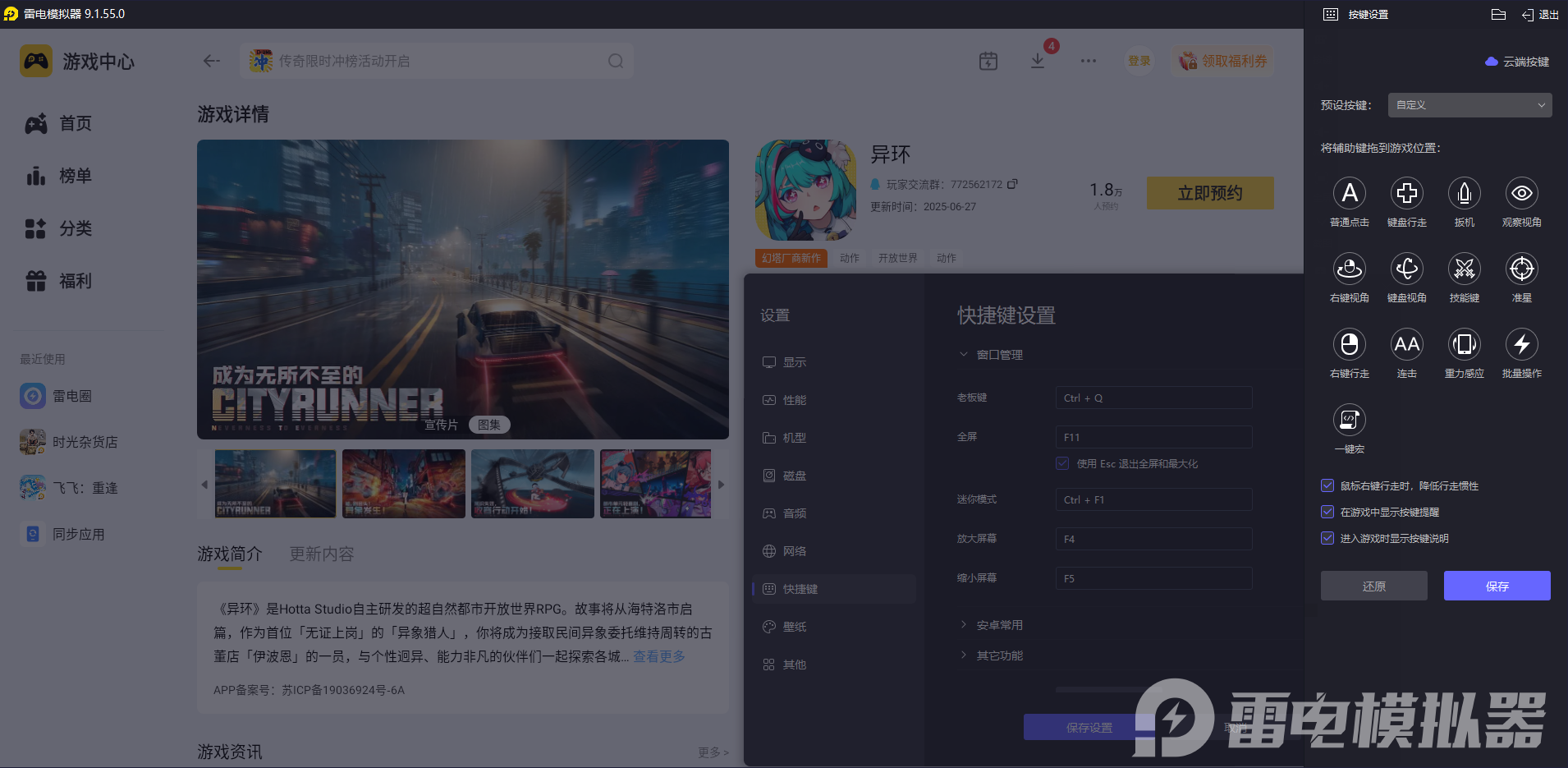Screen dimensions: 1568x768
Task: Select 网络 in the settings menu
Action: coord(795,550)
